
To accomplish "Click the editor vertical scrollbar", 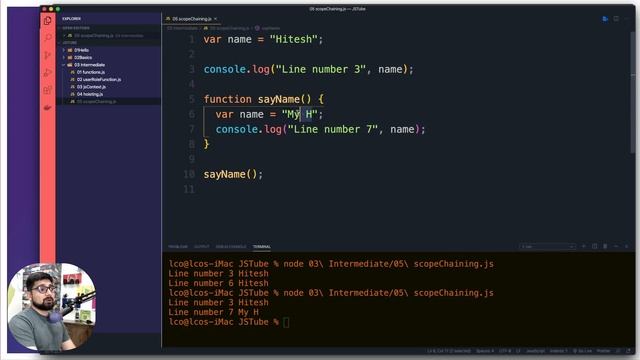I will 632,93.
